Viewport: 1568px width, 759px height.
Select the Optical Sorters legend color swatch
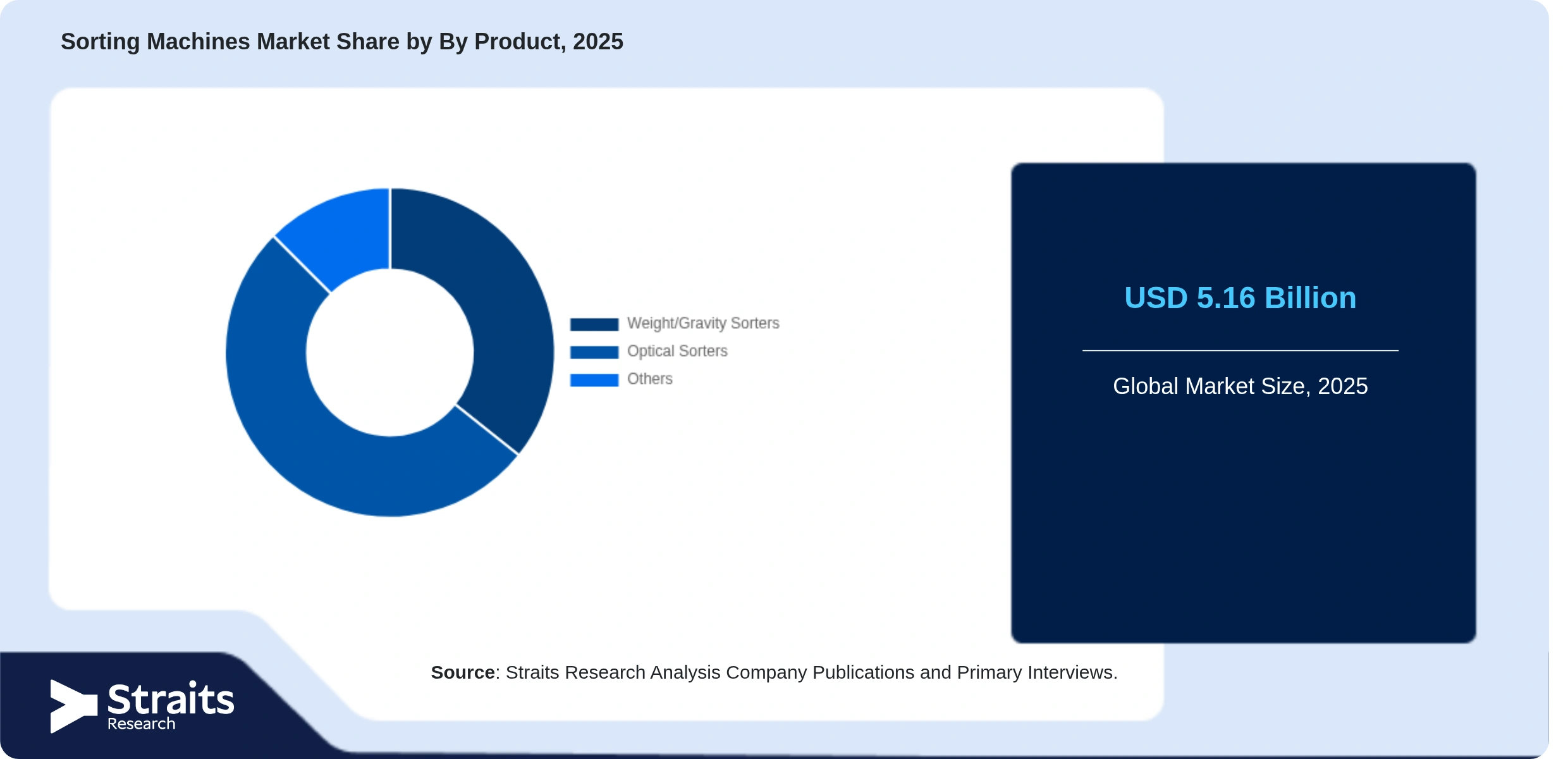594,352
